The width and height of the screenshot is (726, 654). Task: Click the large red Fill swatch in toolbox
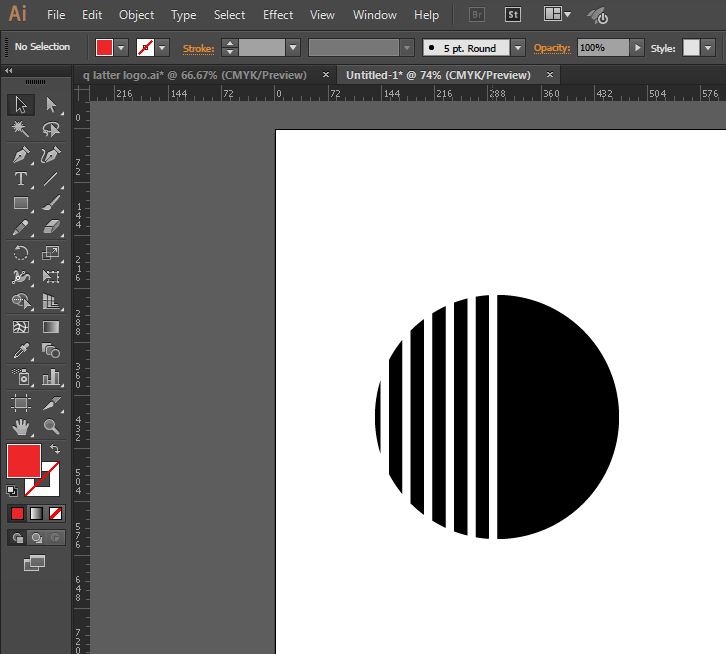[24, 461]
